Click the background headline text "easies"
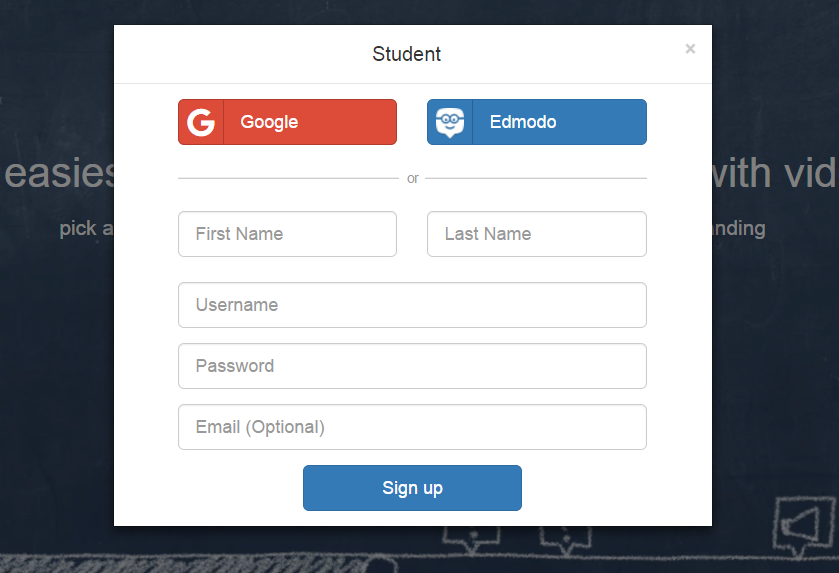 60,174
